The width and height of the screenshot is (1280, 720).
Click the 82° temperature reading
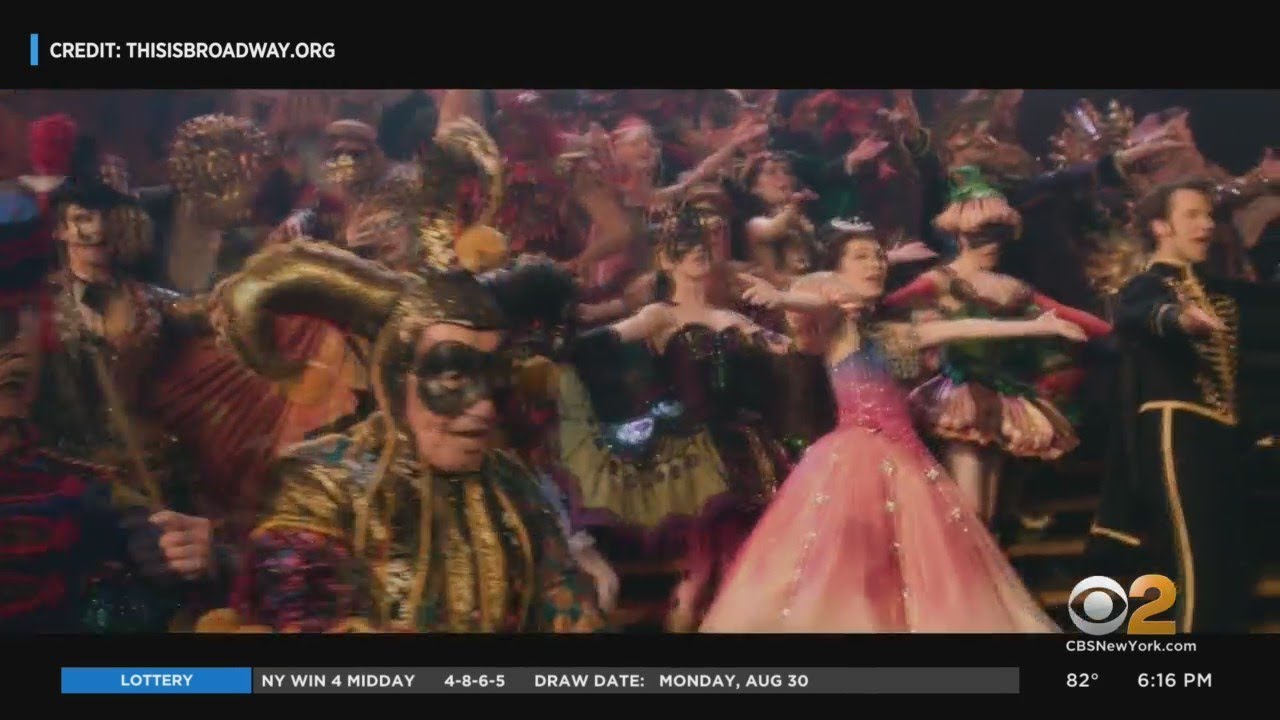tap(1082, 680)
